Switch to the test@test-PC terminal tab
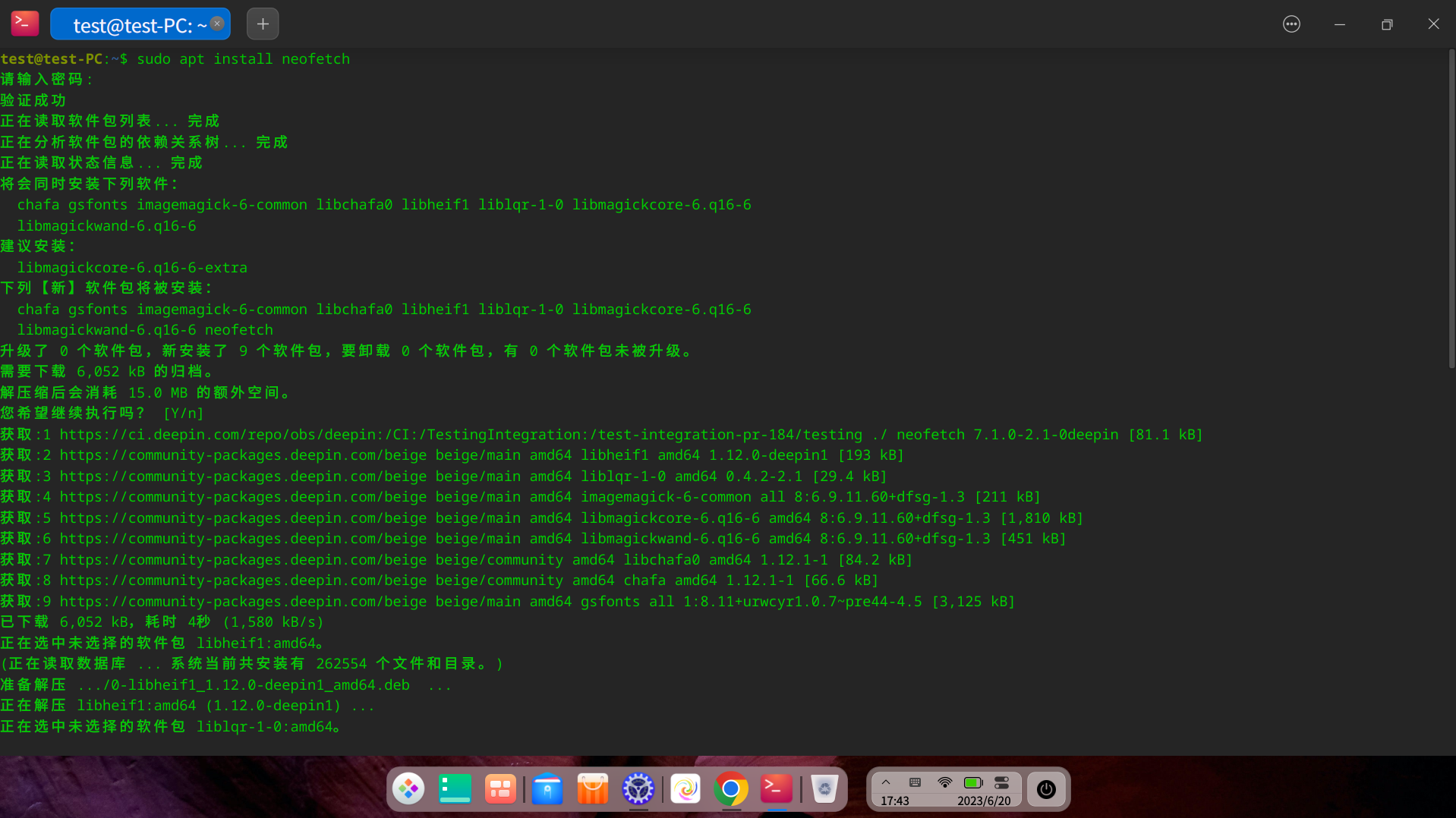1456x818 pixels. coord(140,24)
